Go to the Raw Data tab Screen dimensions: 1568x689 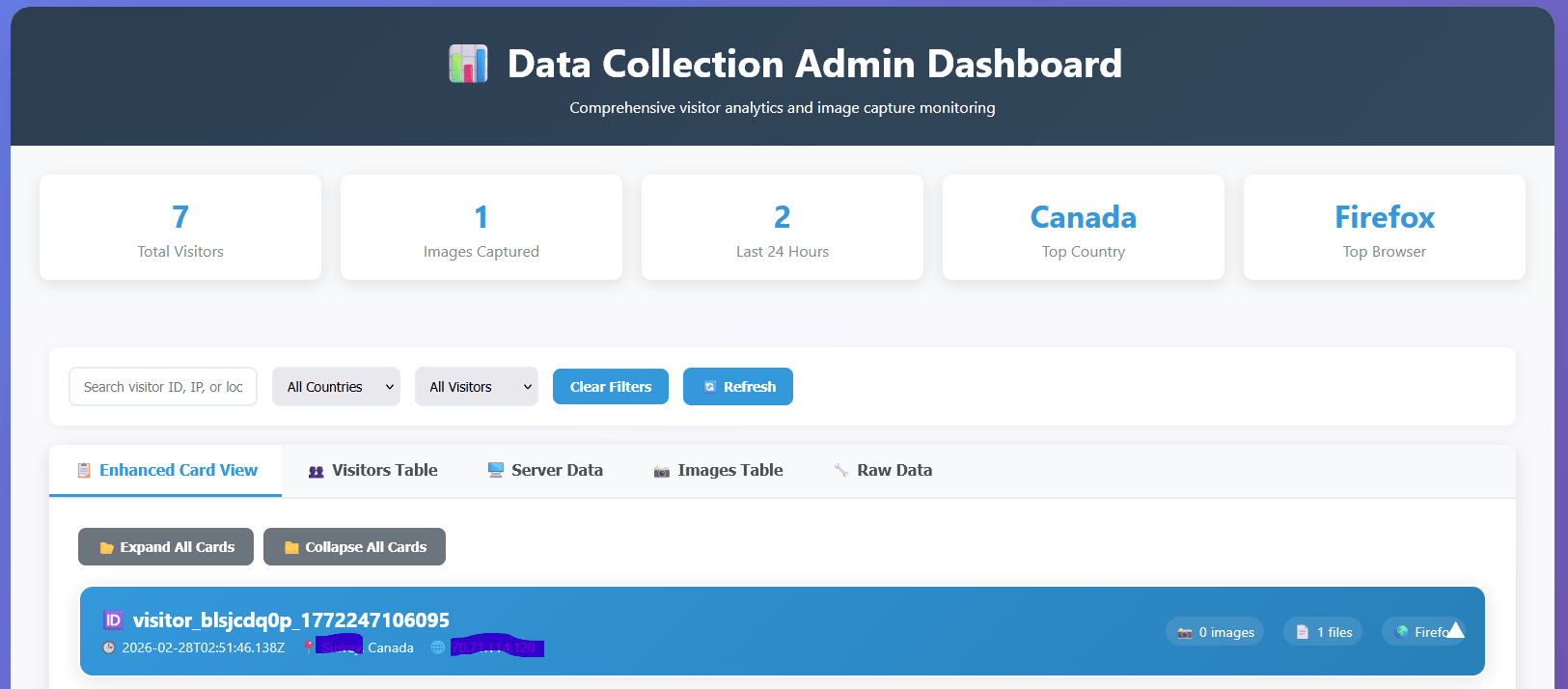point(883,471)
